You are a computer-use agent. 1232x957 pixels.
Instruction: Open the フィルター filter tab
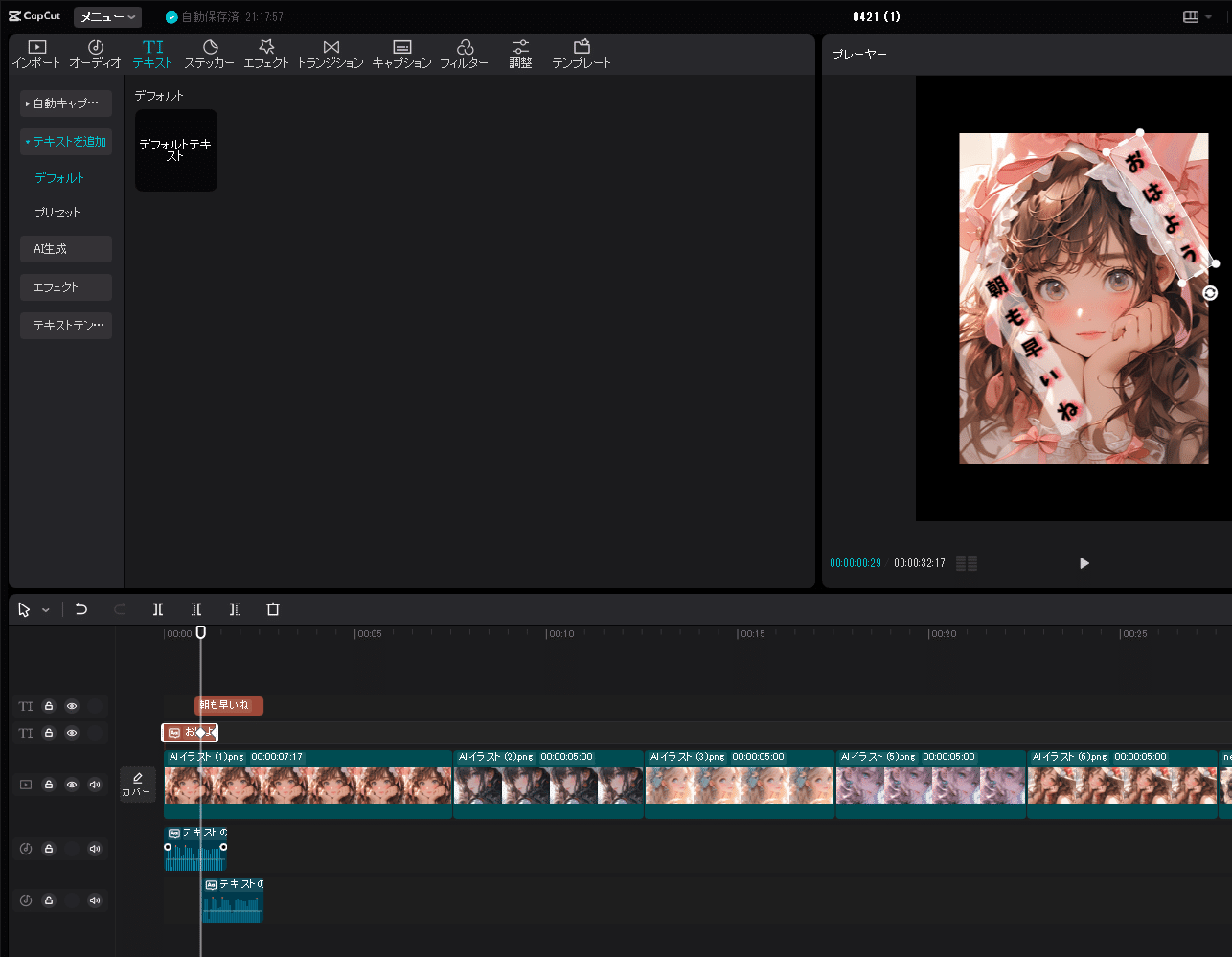(465, 54)
